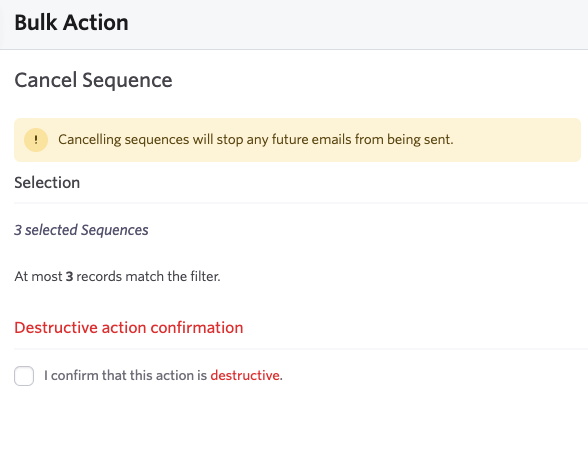Click 'At most 3 records match the filter'
This screenshot has height=451, width=588.
(117, 277)
